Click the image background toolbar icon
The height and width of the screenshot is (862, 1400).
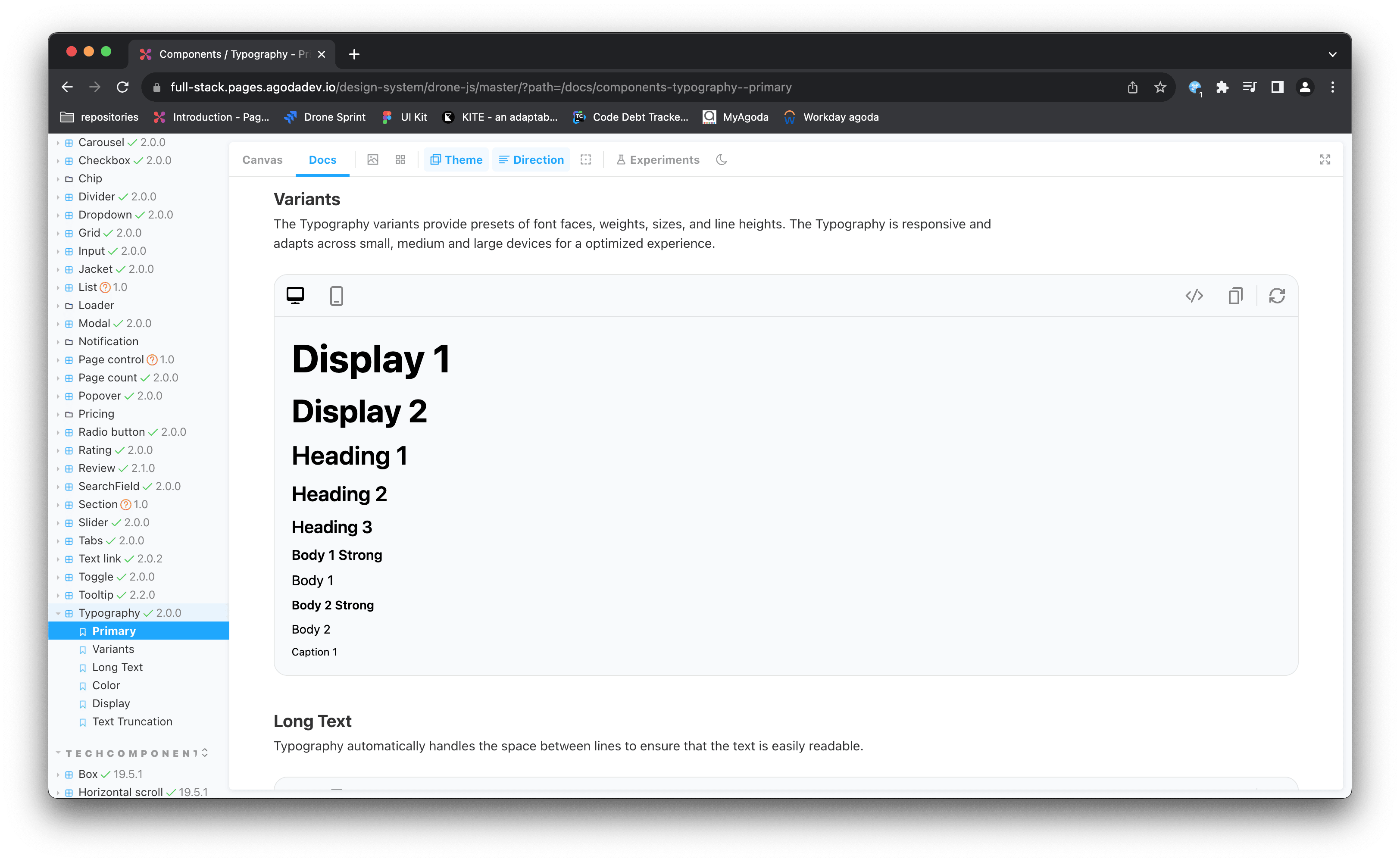click(x=373, y=159)
